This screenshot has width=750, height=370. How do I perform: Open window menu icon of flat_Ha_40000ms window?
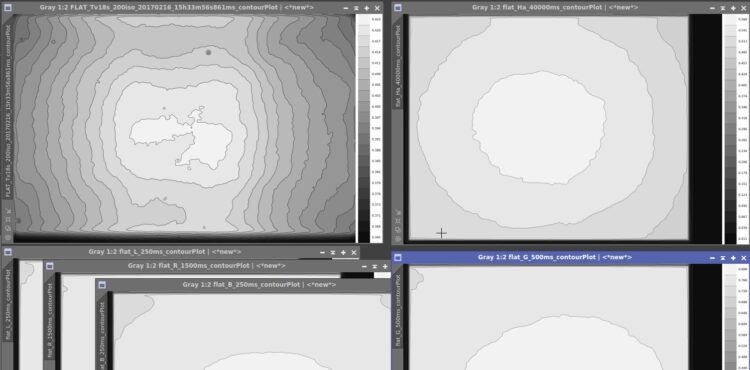pos(398,8)
